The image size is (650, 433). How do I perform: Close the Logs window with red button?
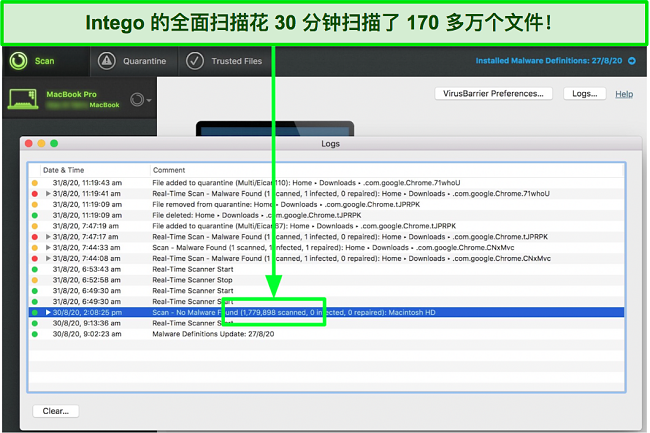pyautogui.click(x=29, y=143)
